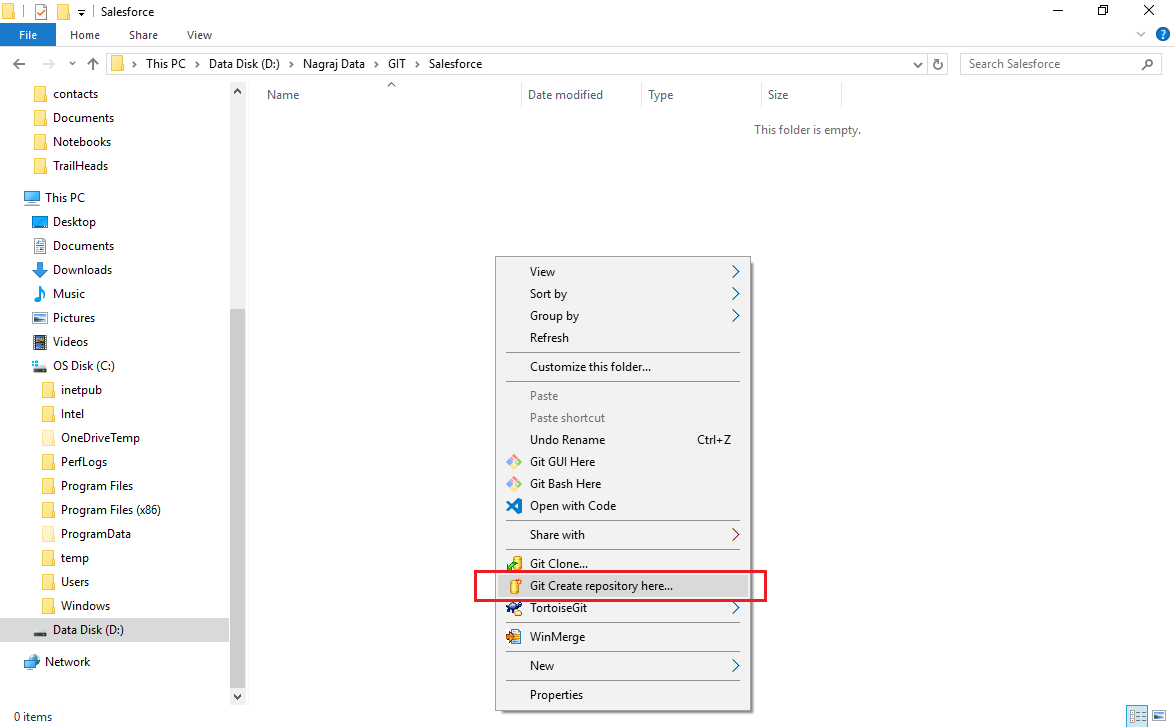Click the WinMerge icon in context menu
Screen dimensions: 1174x727
(x=514, y=637)
